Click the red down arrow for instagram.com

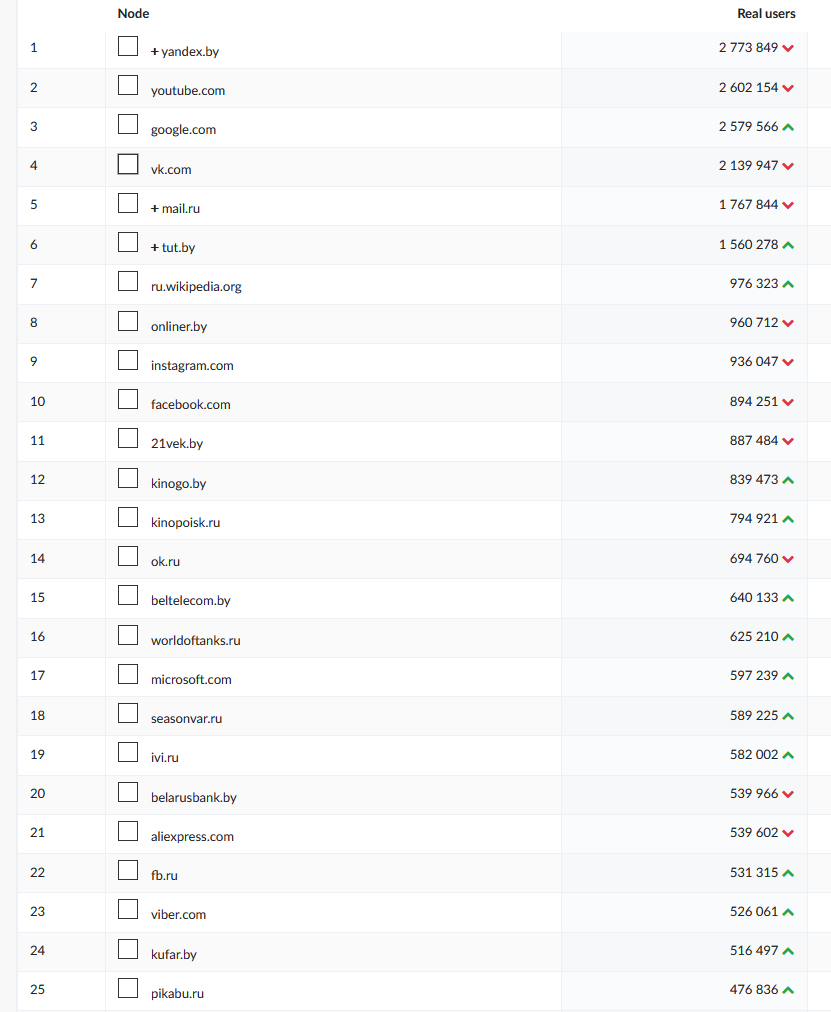click(x=788, y=362)
